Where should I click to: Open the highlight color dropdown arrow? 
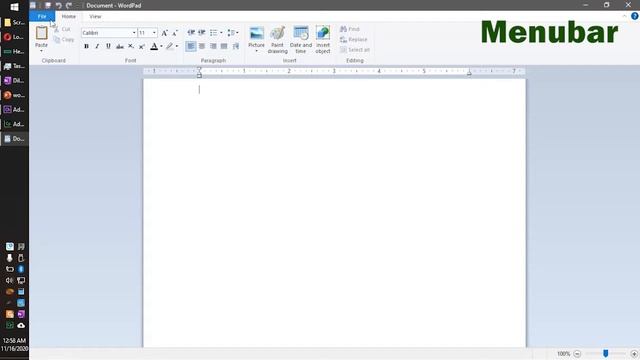point(177,46)
